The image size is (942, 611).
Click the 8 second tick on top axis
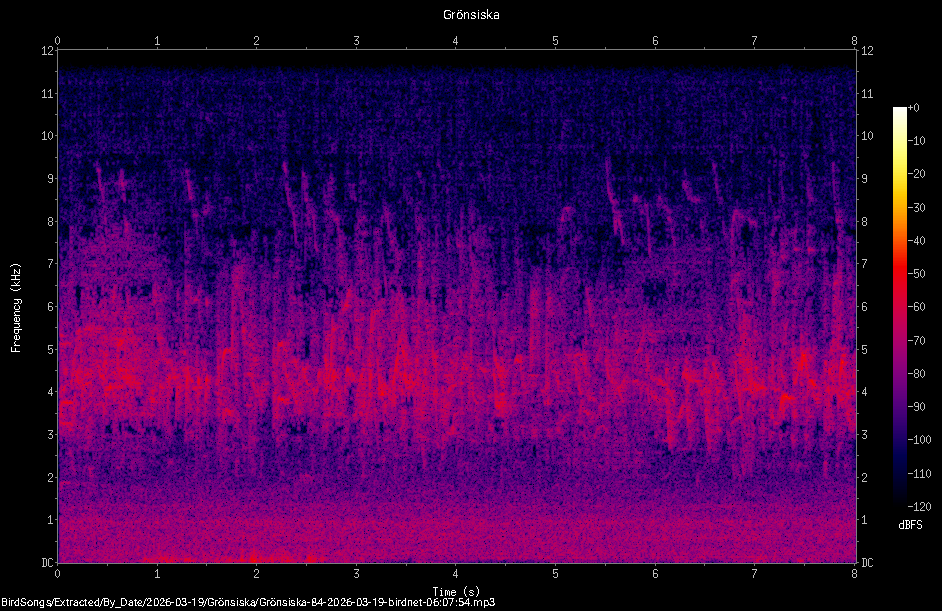pyautogui.click(x=854, y=41)
